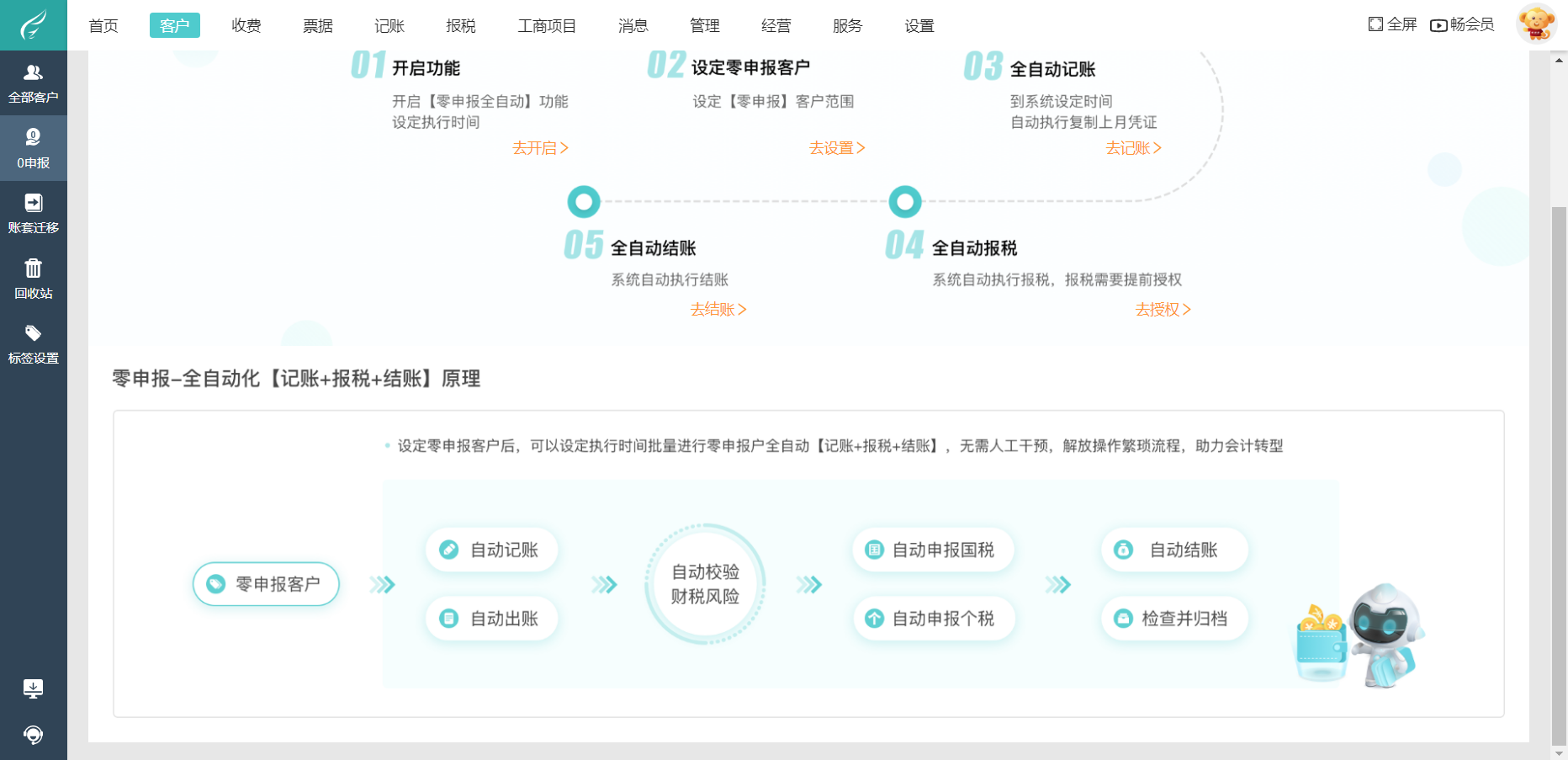The height and width of the screenshot is (760, 1568).
Task: Click the 去开启 link under 开启功能
Action: point(539,148)
